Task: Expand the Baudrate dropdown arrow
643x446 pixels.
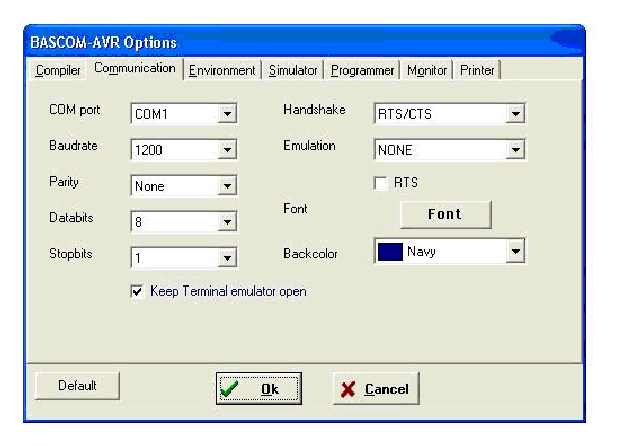Action: [x=227, y=150]
